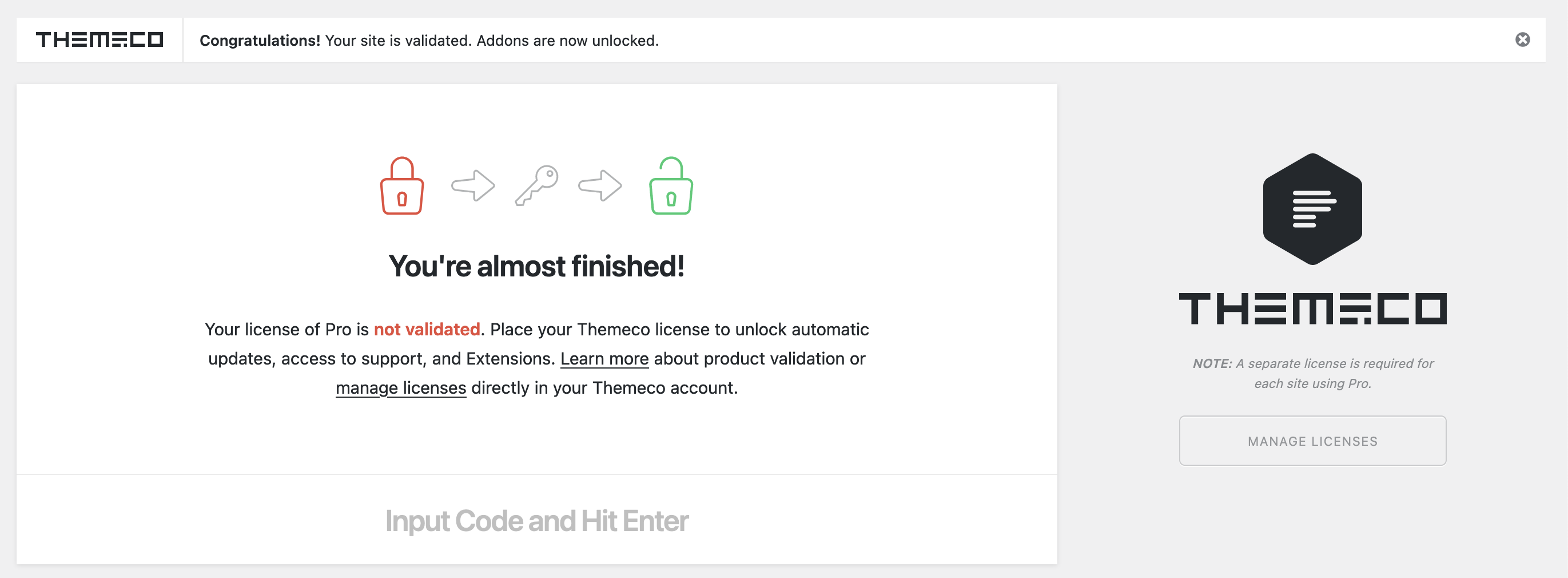Click the dark hexagon Themeco emblem
This screenshot has width=1568, height=578.
[x=1312, y=209]
